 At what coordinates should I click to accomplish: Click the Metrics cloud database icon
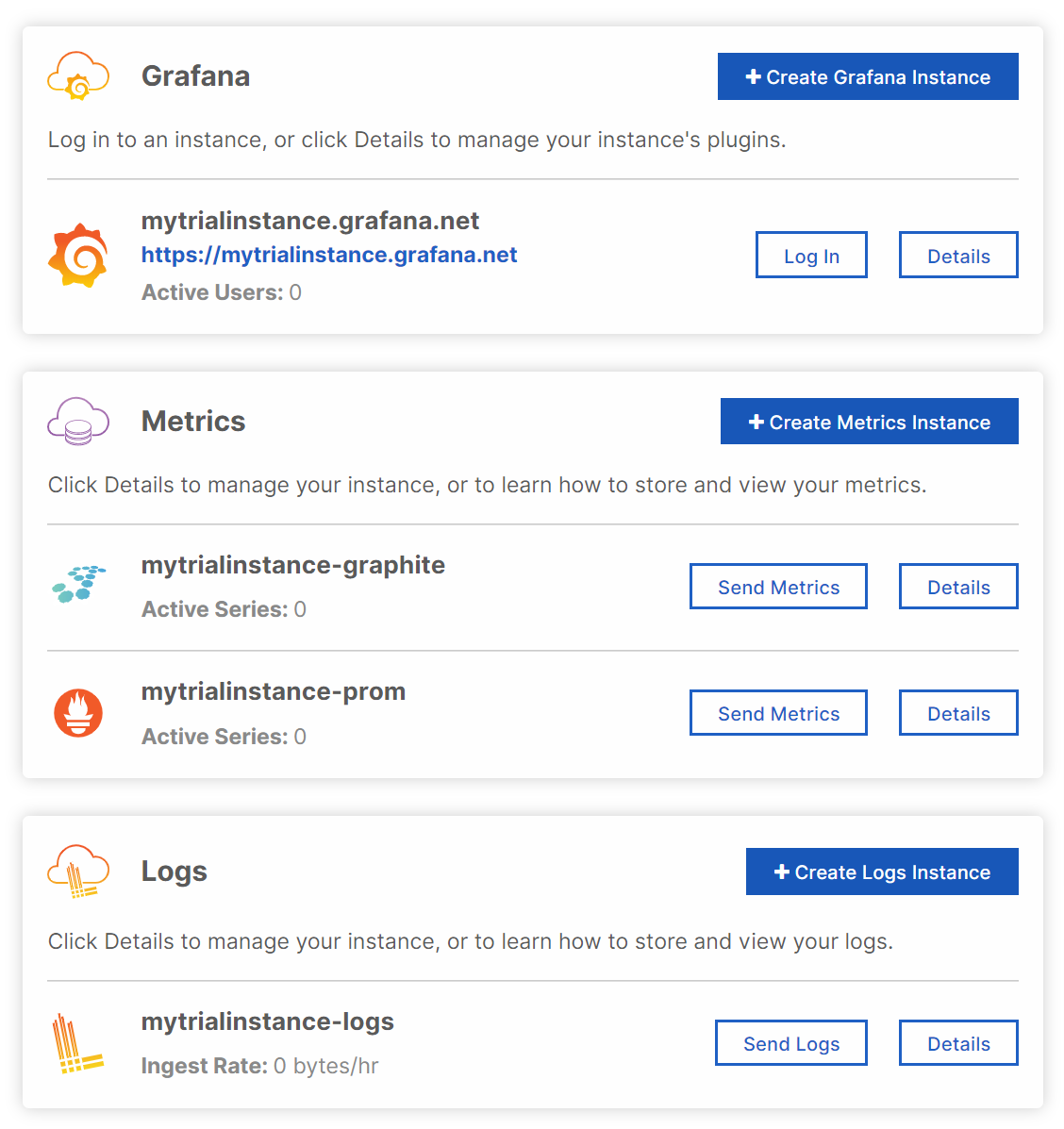click(x=78, y=421)
